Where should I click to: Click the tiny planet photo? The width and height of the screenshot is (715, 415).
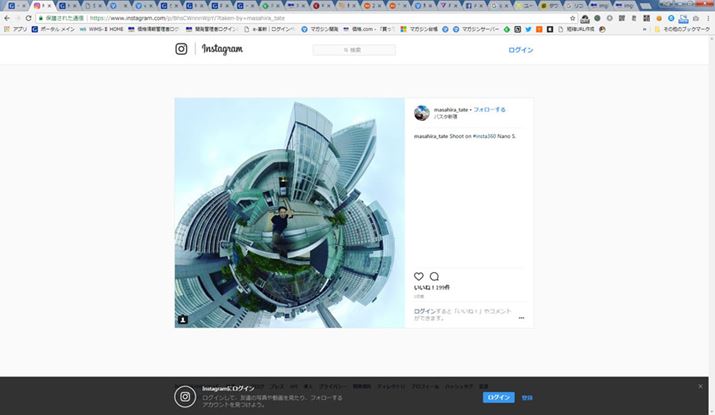pos(290,213)
